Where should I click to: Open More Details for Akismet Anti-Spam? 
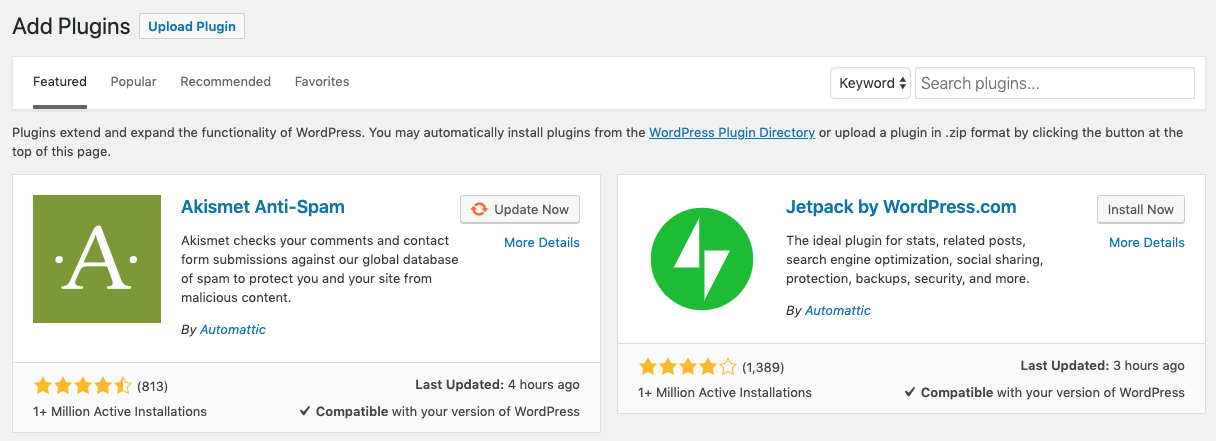[541, 242]
